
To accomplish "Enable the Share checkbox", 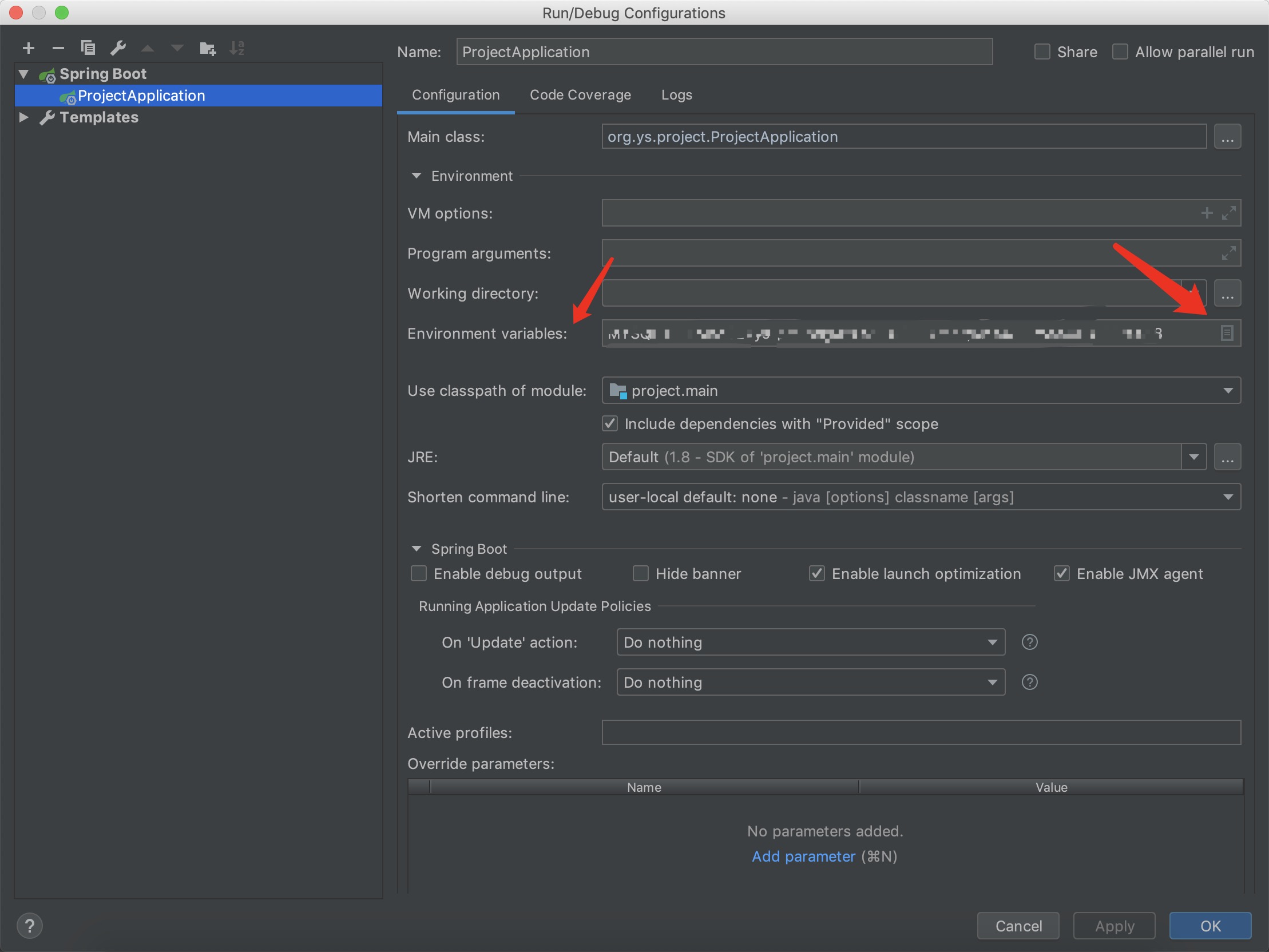I will [x=1042, y=51].
